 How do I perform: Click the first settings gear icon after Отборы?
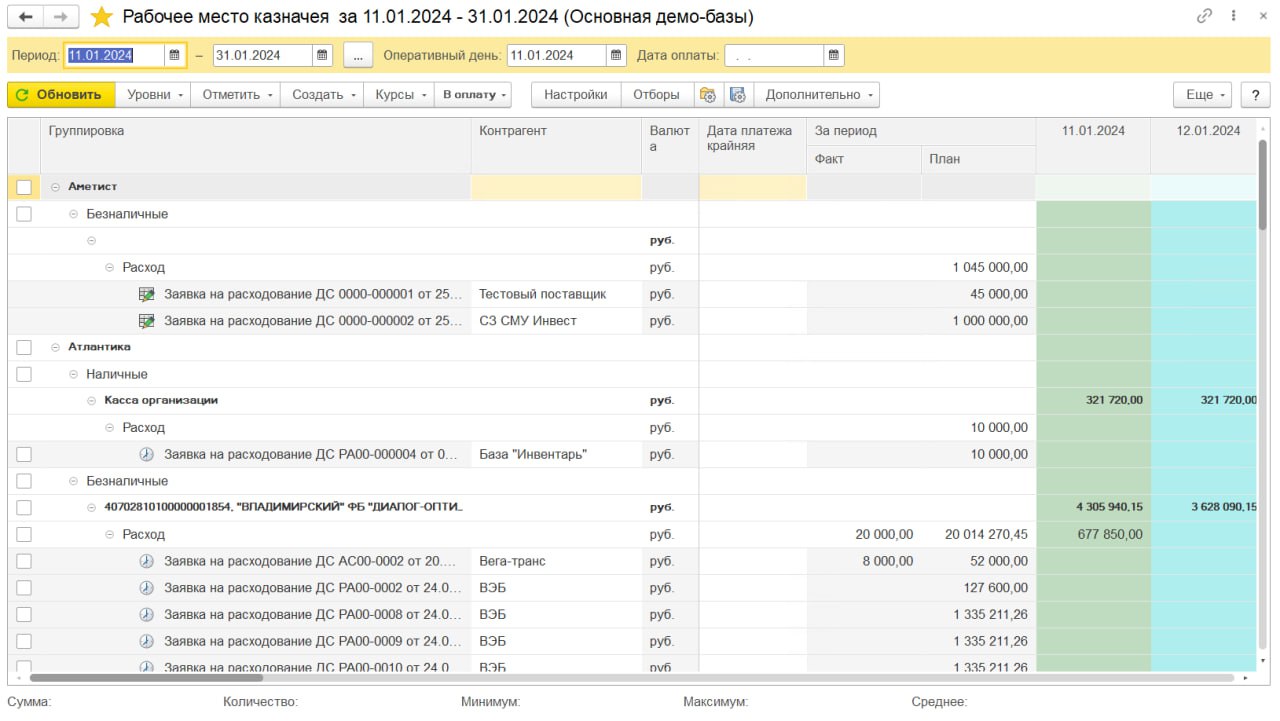coord(708,95)
